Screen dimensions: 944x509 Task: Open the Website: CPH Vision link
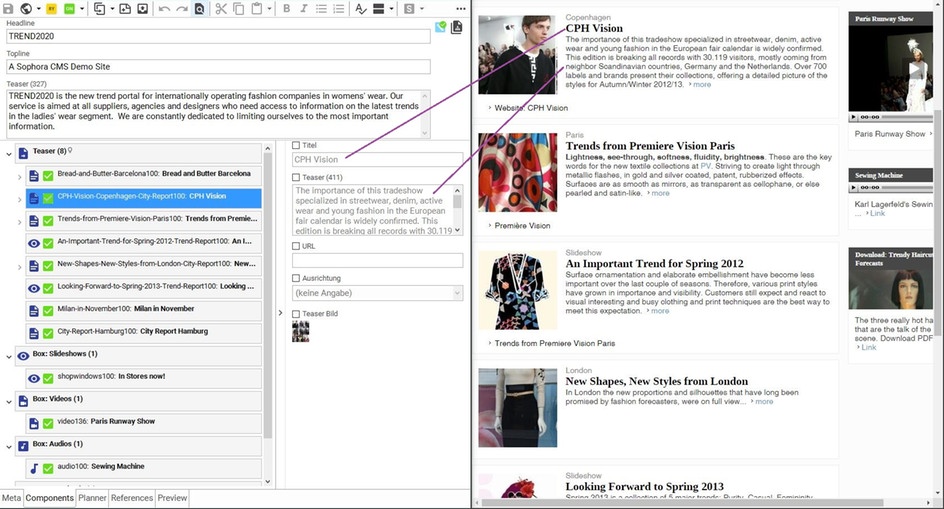pos(531,108)
